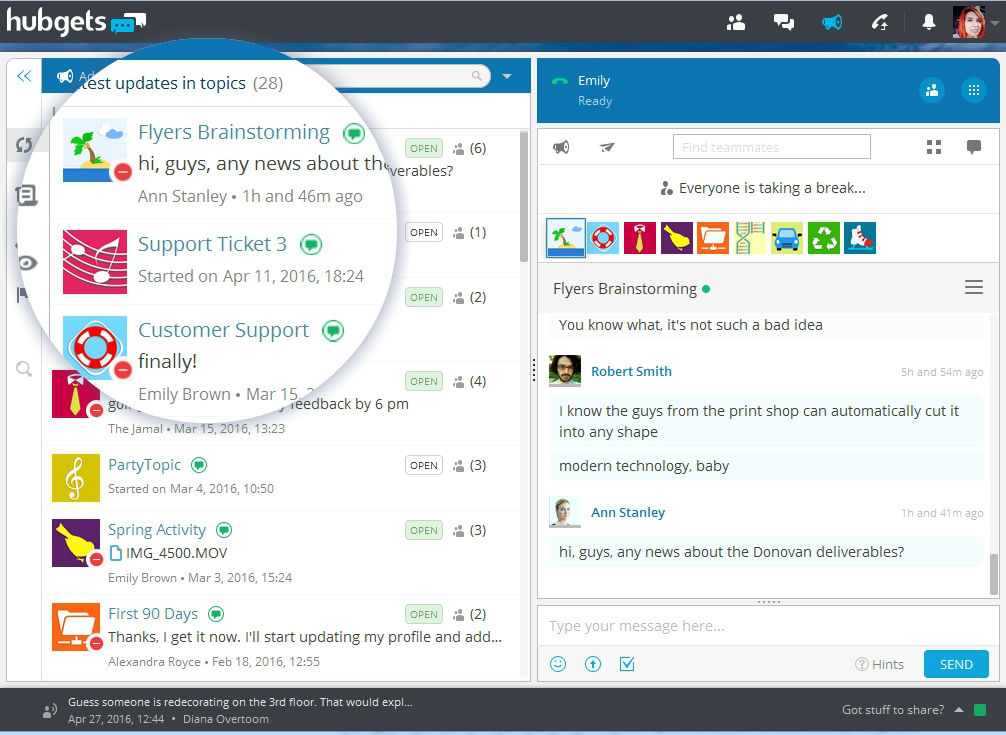Screen dimensions: 1006x735
Task: Select the ice skate topic thumbnail
Action: (x=860, y=238)
